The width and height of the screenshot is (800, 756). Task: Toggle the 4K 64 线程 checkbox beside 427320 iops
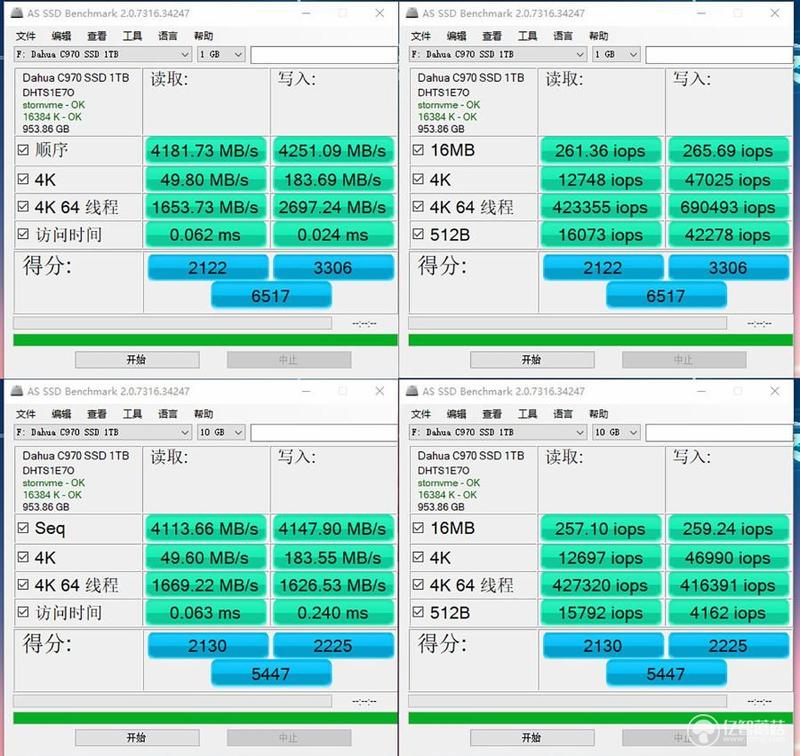(418, 585)
